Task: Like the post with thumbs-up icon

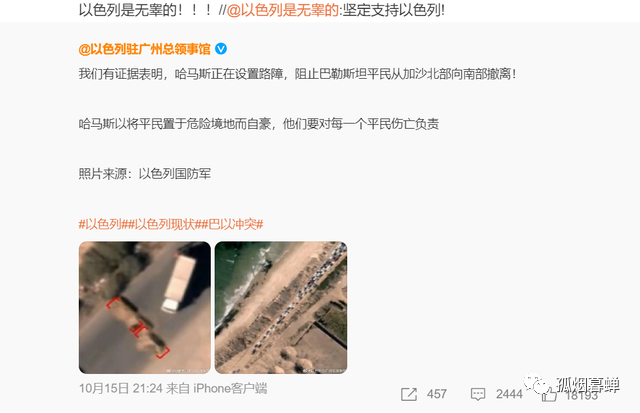Action: point(549,395)
